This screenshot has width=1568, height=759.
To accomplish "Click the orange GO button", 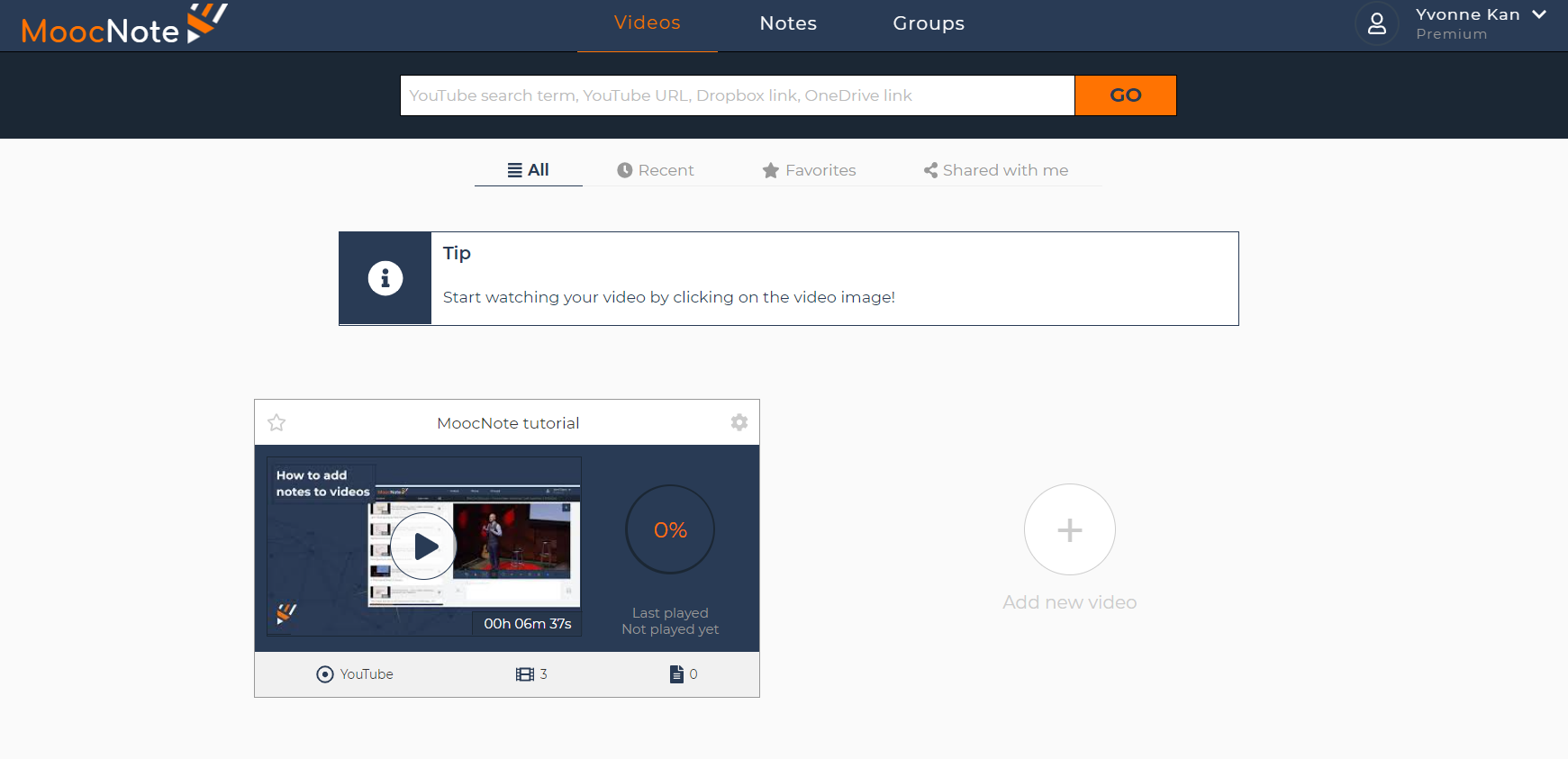I will pyautogui.click(x=1125, y=95).
